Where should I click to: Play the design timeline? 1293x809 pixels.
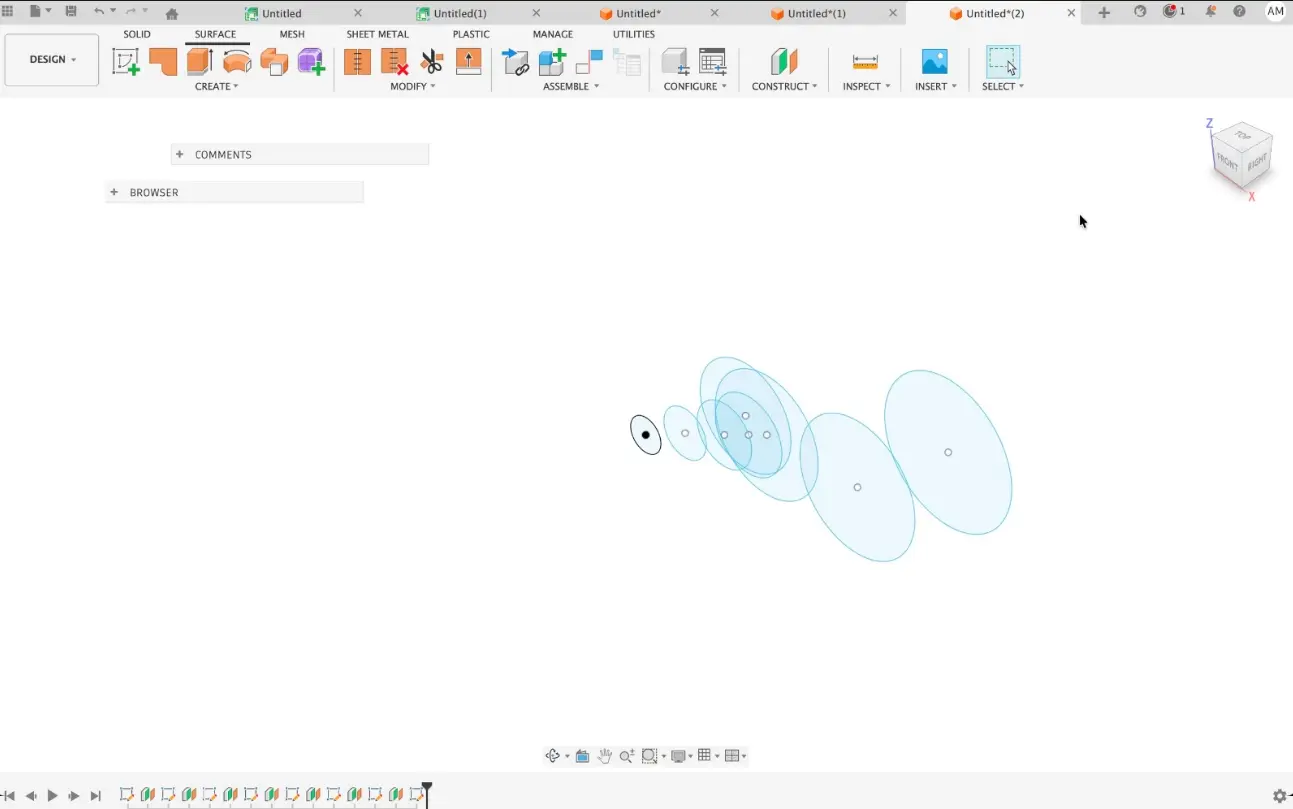[x=52, y=795]
